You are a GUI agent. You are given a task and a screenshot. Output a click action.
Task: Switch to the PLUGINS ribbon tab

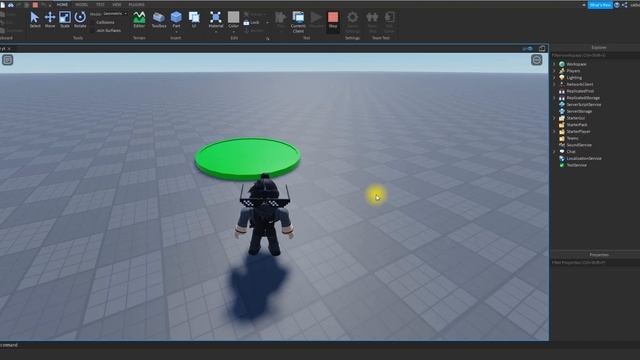[x=136, y=4]
